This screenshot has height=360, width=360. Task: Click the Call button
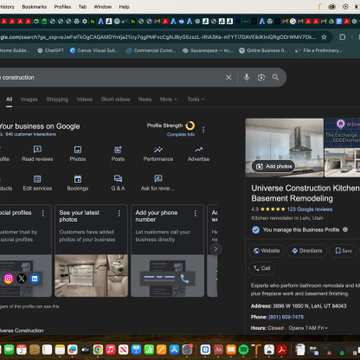click(262, 268)
